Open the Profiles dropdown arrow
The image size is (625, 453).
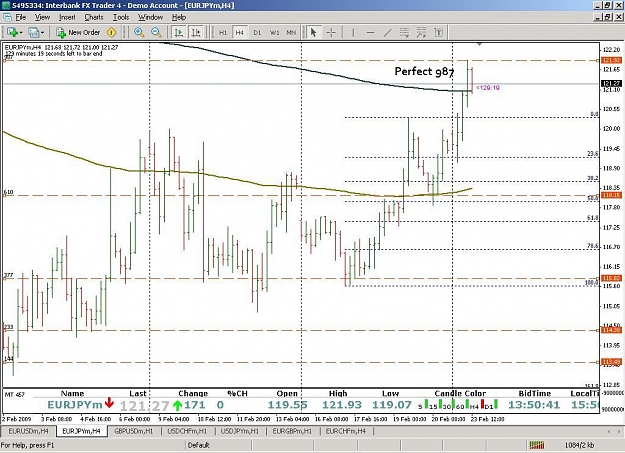tap(42, 33)
